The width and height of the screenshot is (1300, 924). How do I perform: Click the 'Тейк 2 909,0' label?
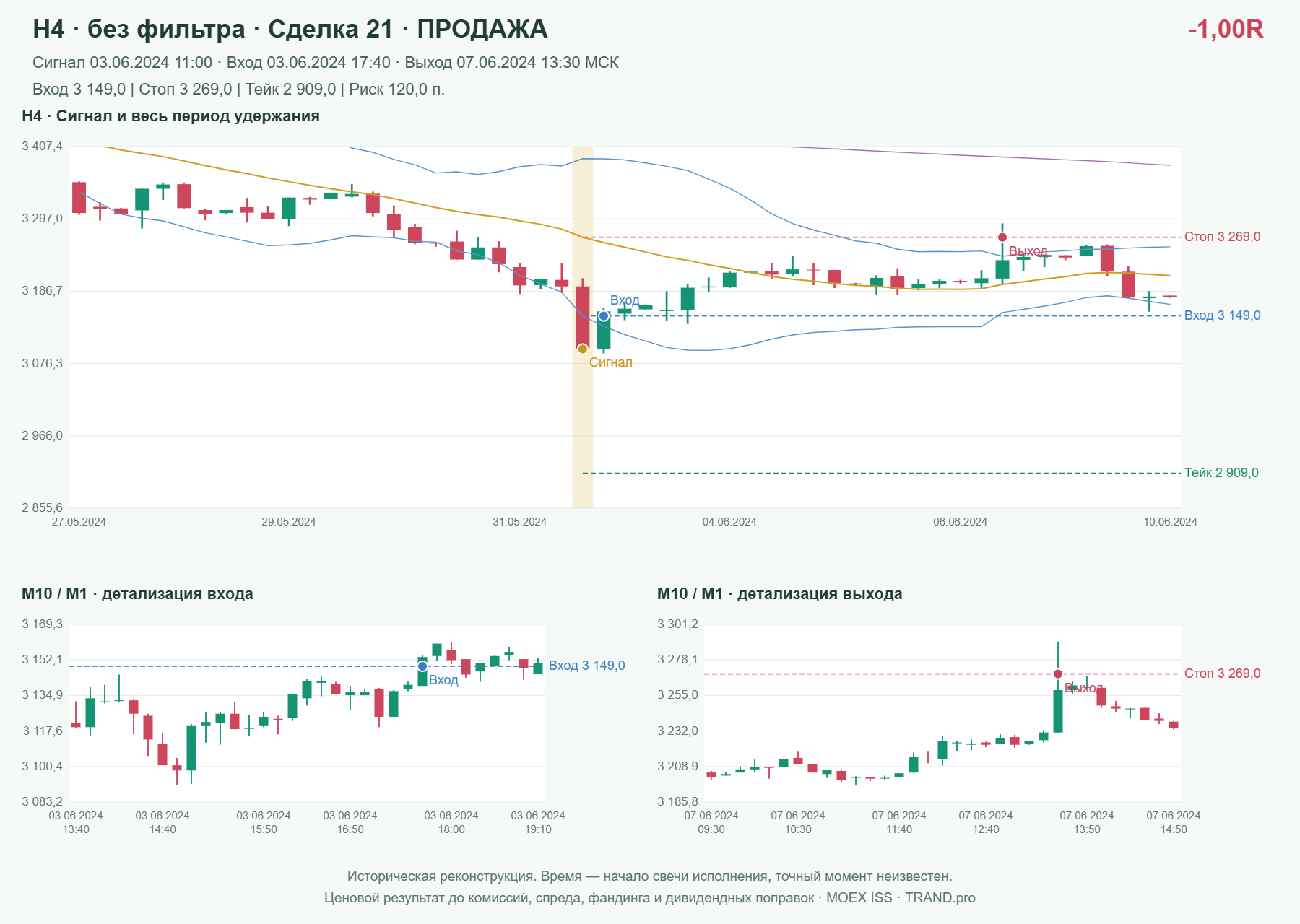(1221, 473)
